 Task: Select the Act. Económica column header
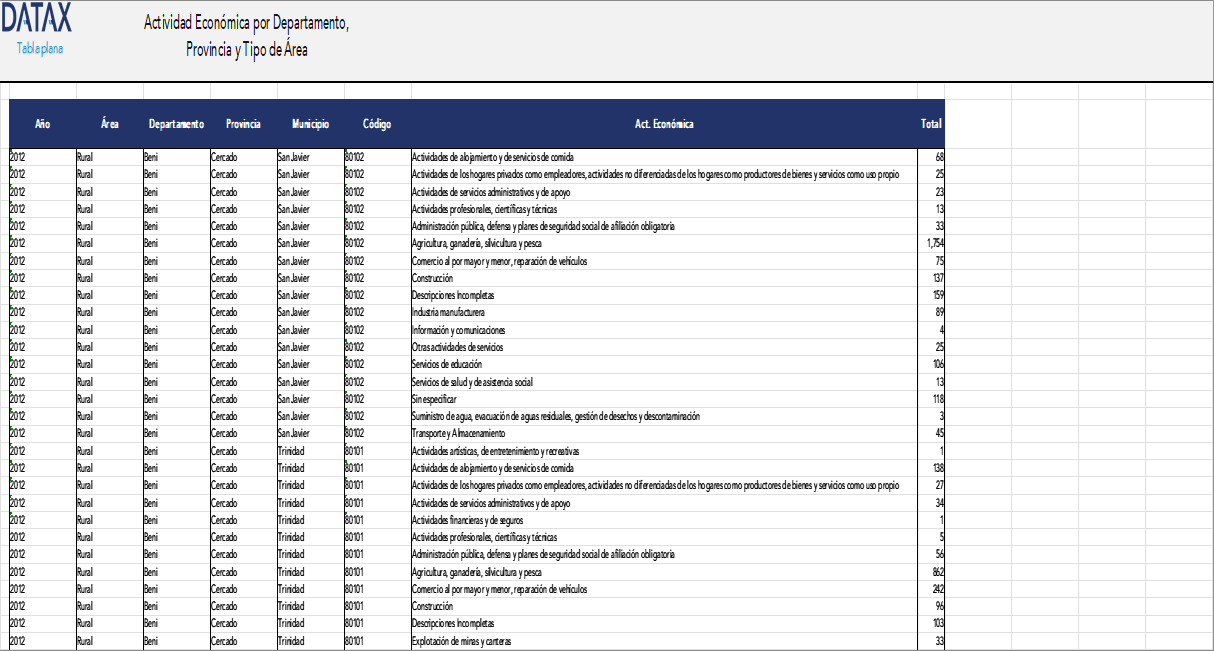pos(664,124)
